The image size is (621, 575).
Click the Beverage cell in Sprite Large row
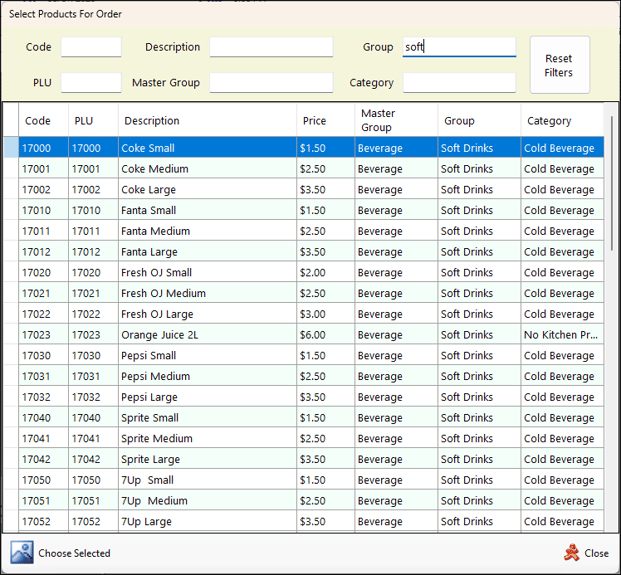(396, 459)
